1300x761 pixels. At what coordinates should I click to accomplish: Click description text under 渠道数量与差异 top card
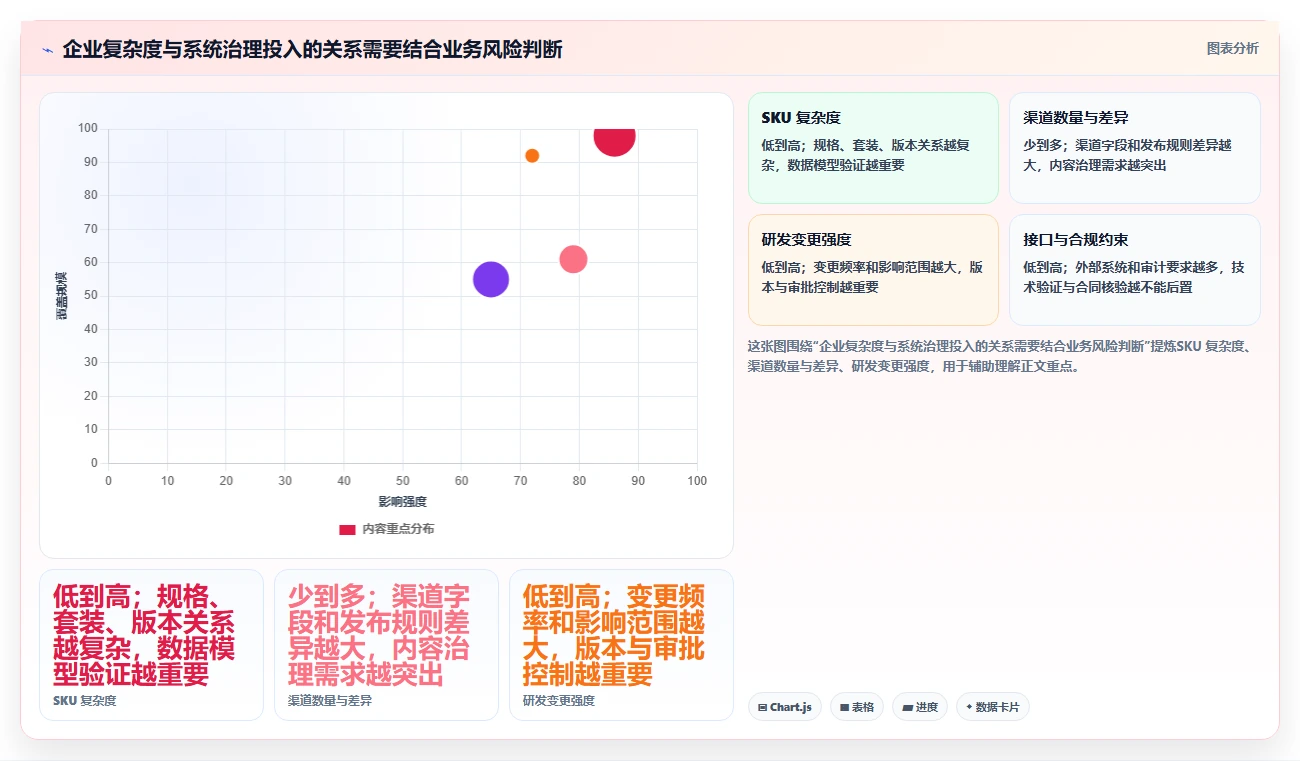(x=1128, y=155)
